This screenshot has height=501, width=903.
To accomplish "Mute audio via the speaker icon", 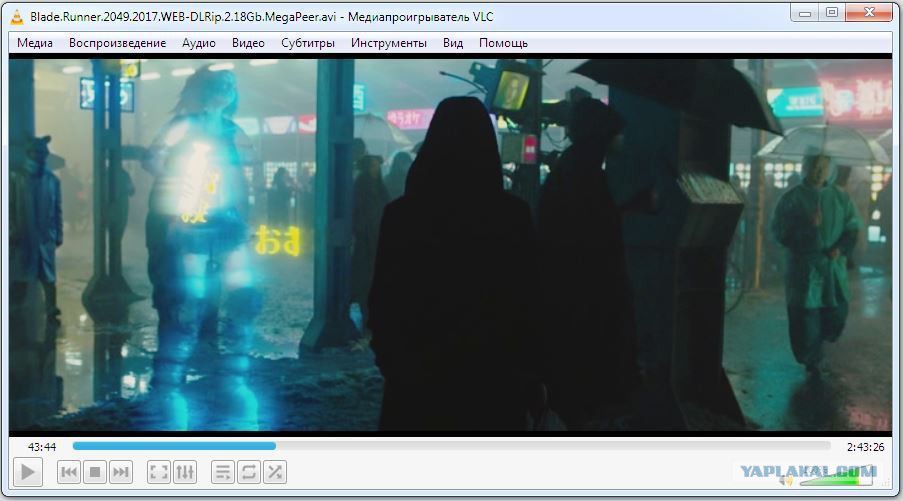I will (x=785, y=480).
